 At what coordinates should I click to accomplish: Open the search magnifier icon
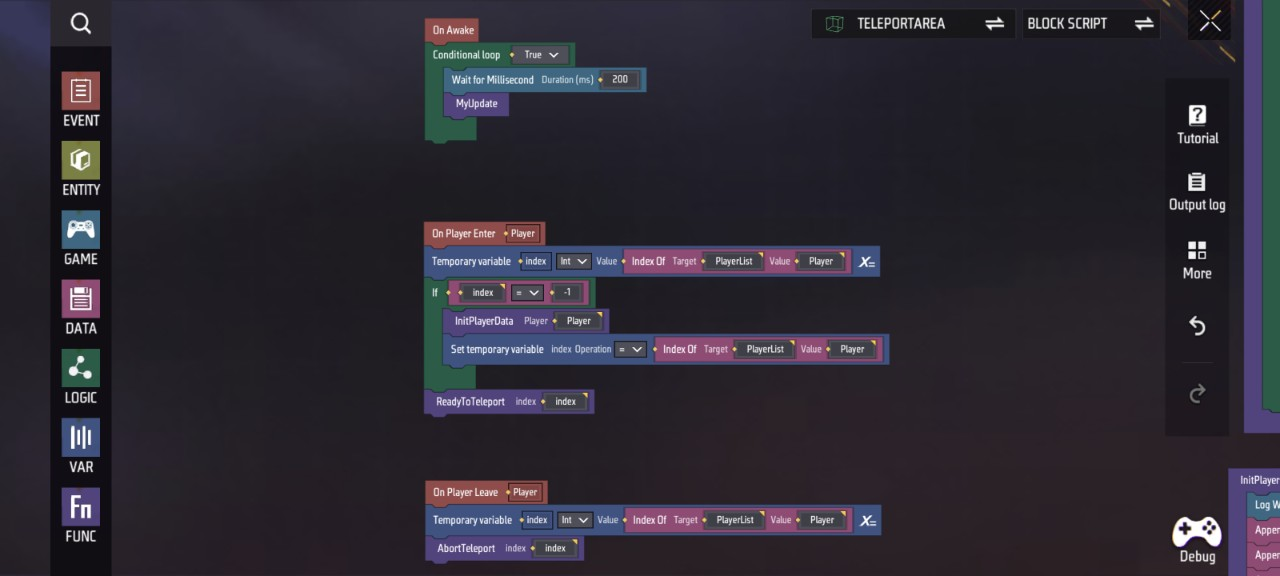(x=81, y=24)
